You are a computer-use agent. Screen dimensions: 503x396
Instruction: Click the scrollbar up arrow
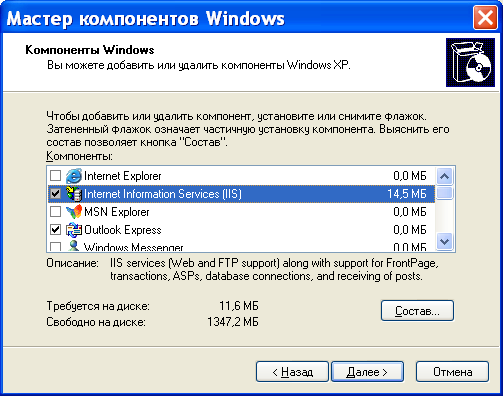point(445,176)
